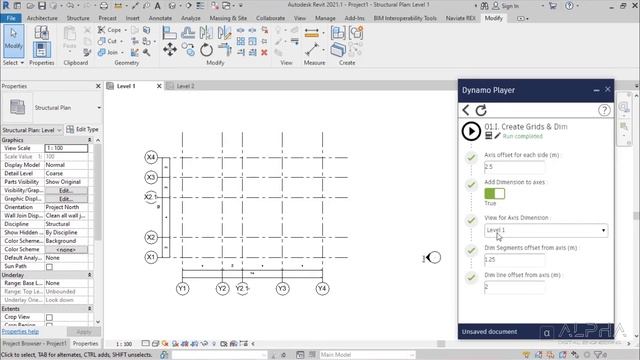Screen dimensions: 640x360
Task: Click the Aligned Dimension measure icon
Action: 311,33
